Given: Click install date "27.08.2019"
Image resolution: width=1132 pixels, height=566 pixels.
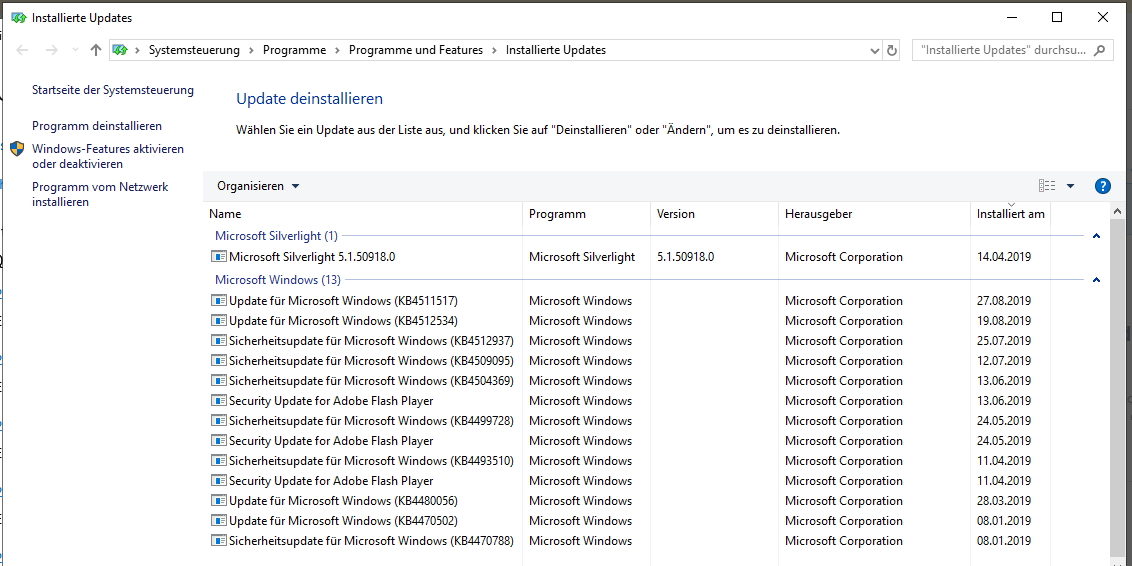Looking at the screenshot, I should click(1003, 300).
